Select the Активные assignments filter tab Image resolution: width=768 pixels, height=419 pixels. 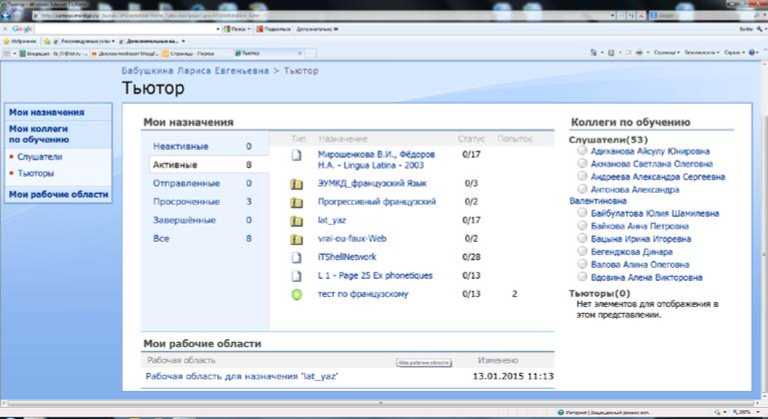pos(175,165)
